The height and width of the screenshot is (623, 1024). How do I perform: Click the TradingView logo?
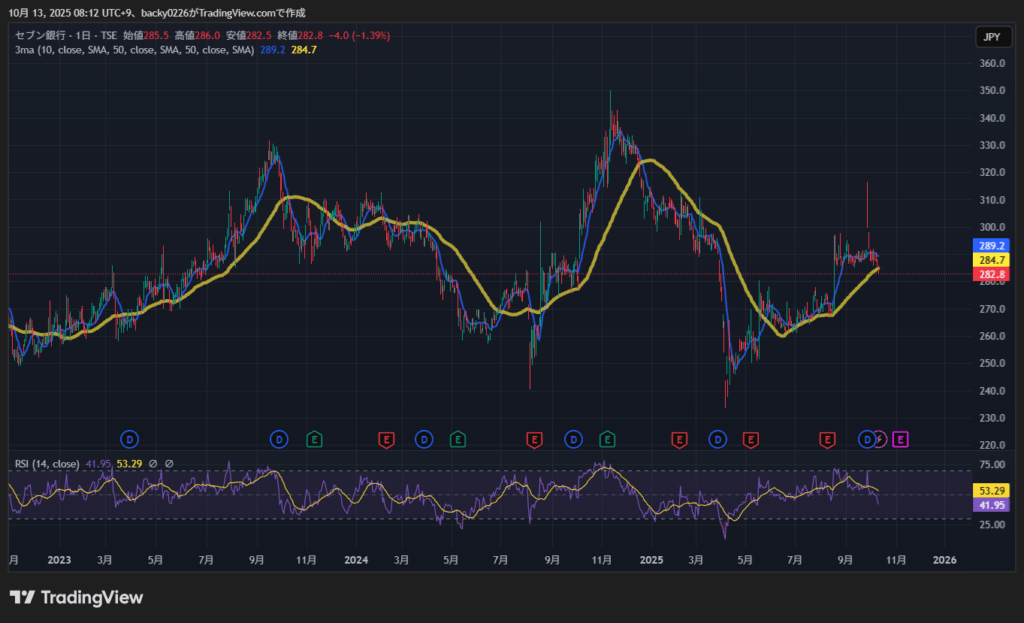tap(76, 598)
